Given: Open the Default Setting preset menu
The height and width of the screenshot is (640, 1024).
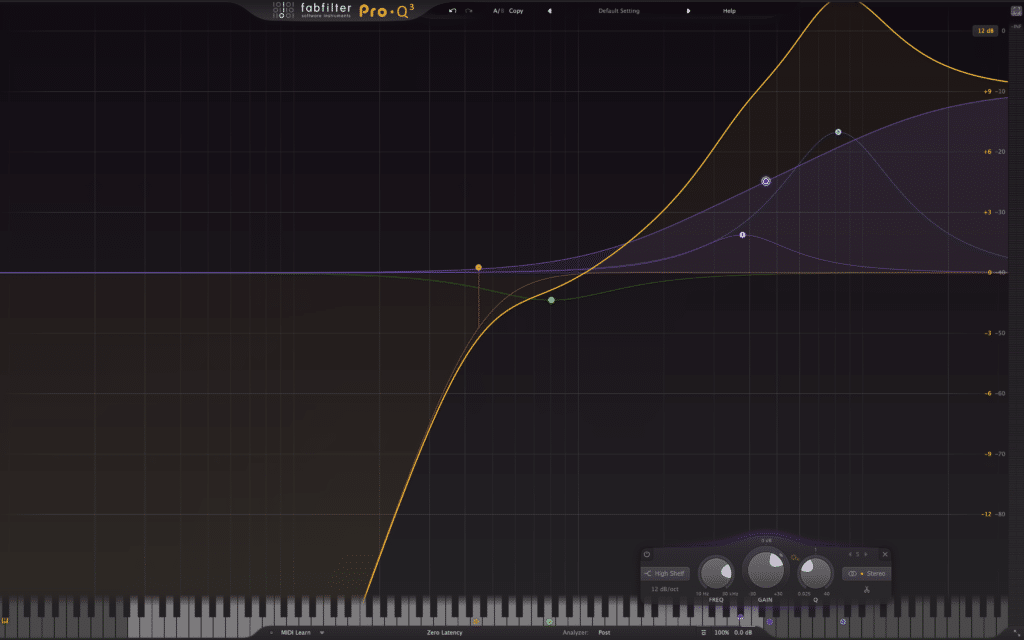Looking at the screenshot, I should point(618,10).
